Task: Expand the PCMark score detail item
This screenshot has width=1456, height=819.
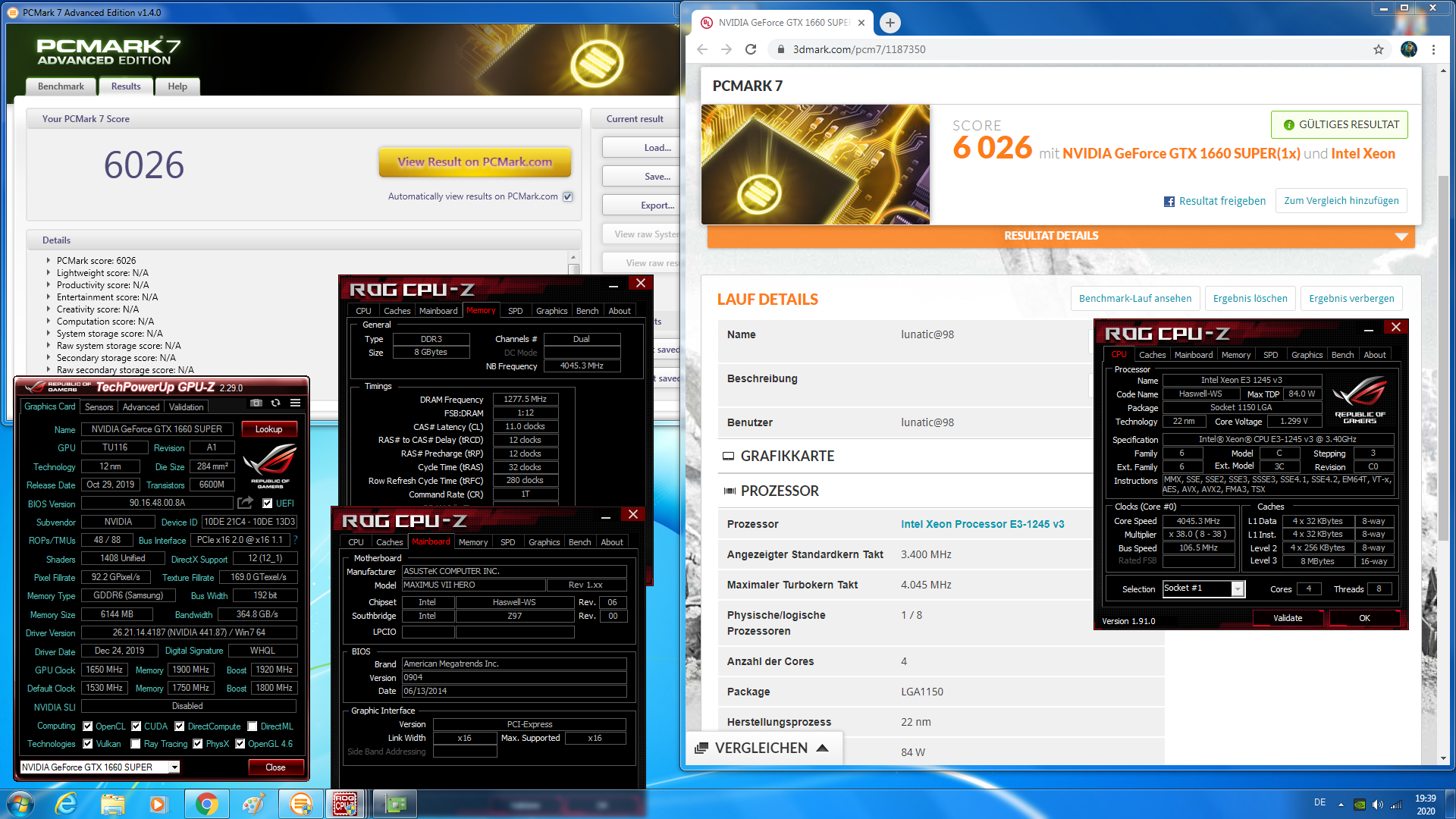Action: tap(49, 260)
